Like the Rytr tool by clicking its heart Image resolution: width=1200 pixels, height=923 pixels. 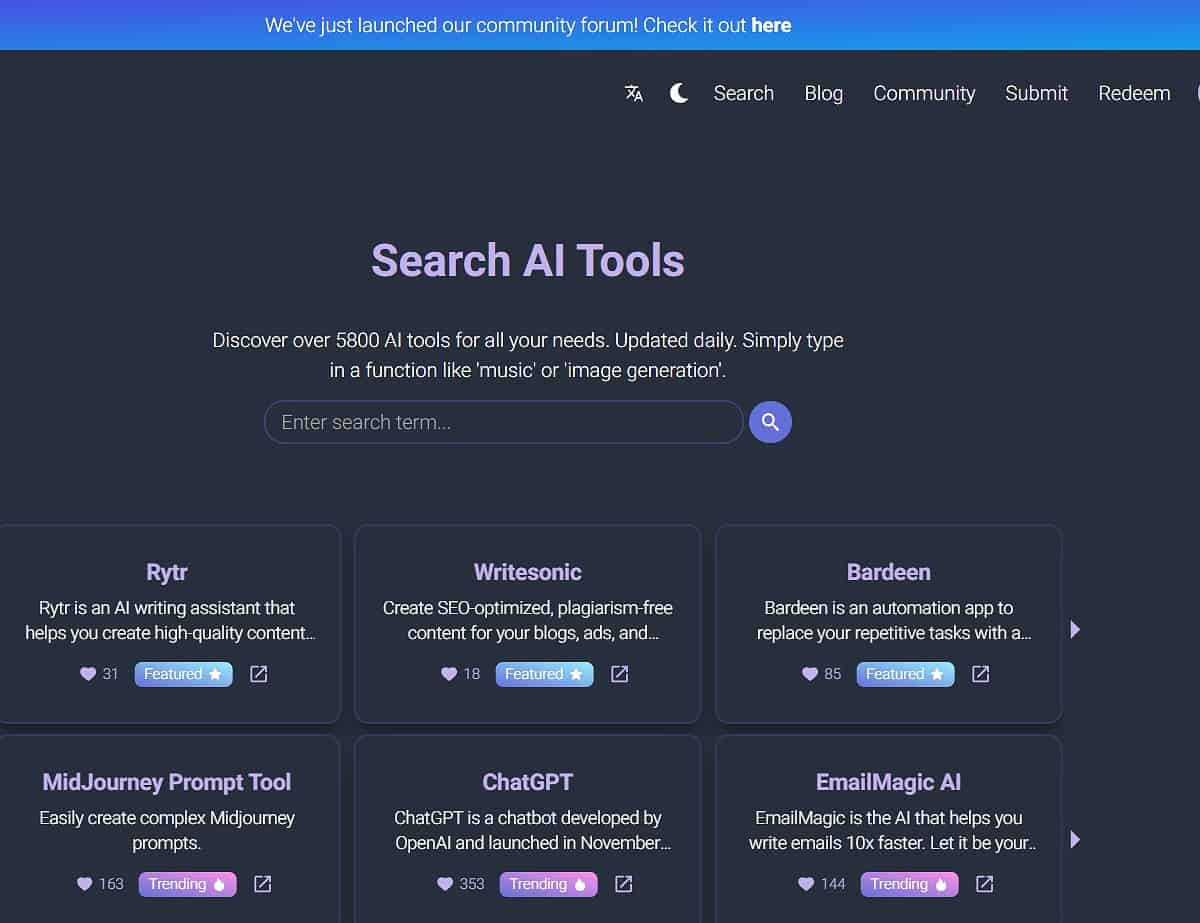point(85,674)
